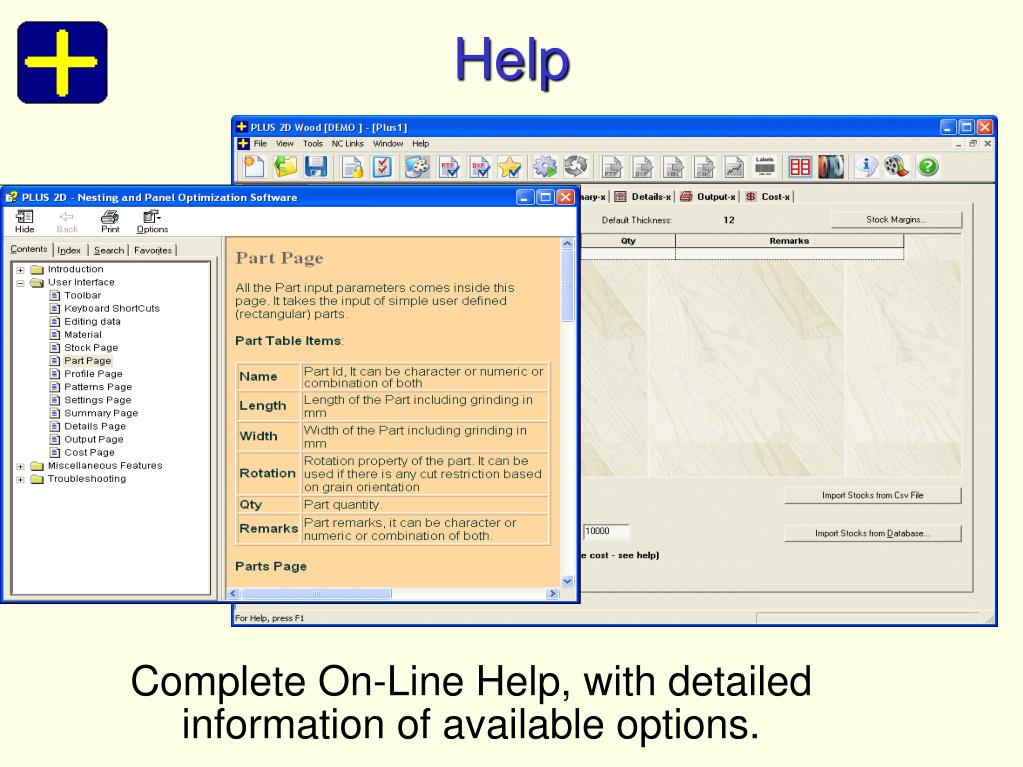The width and height of the screenshot is (1023, 767).
Task: Click help content horizontal scrollbar right arrow
Action: click(553, 594)
